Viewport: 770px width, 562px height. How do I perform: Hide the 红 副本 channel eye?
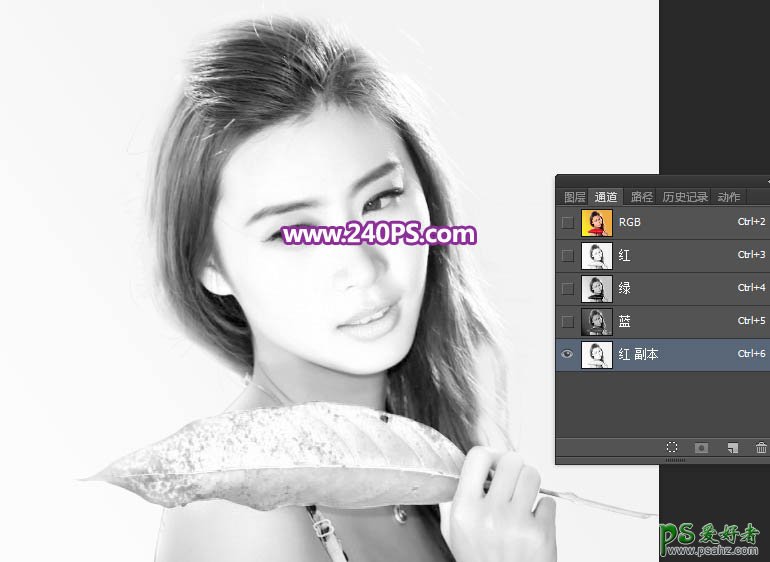click(x=568, y=354)
